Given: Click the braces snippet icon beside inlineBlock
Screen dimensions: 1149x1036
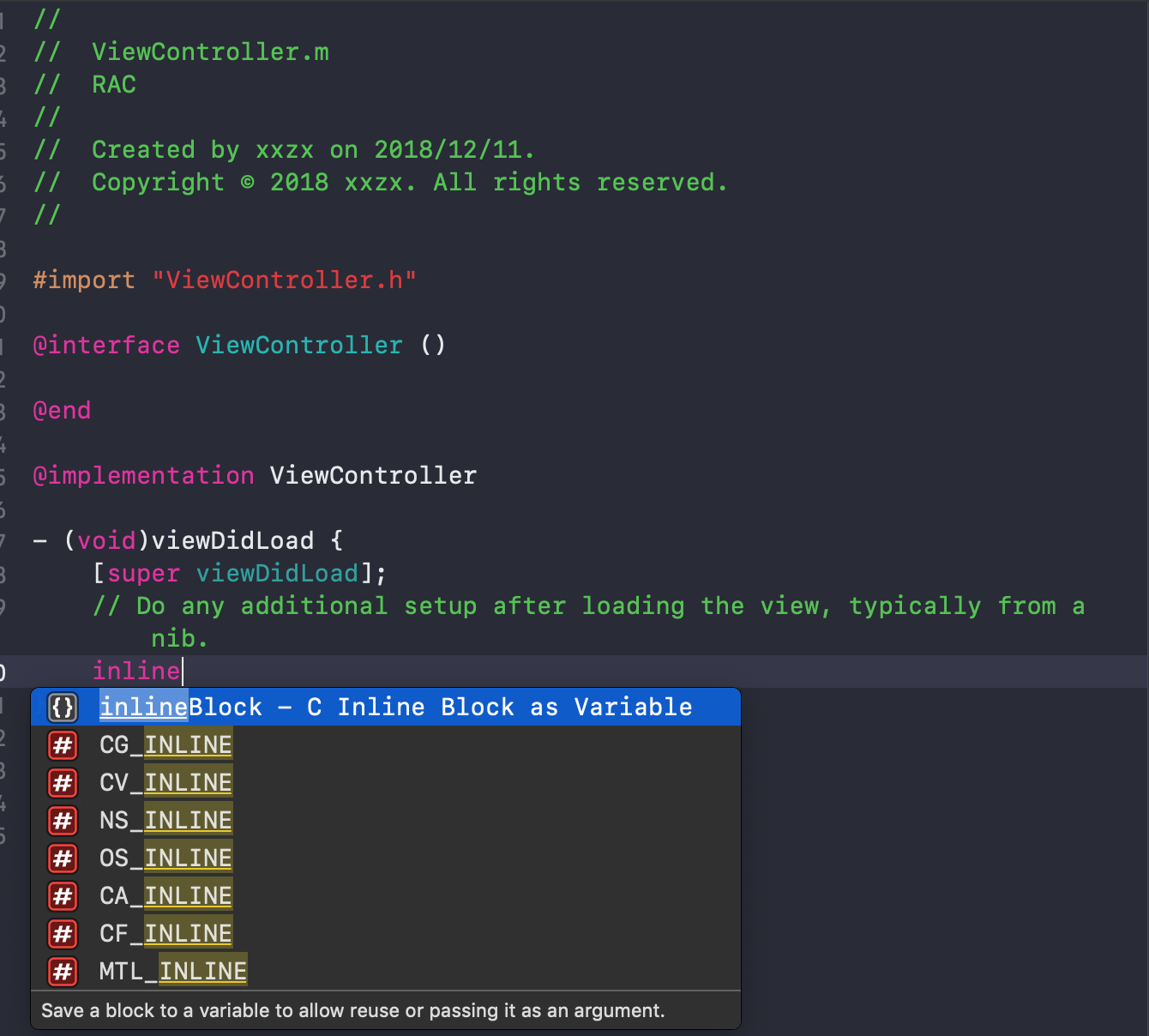Looking at the screenshot, I should (x=63, y=708).
